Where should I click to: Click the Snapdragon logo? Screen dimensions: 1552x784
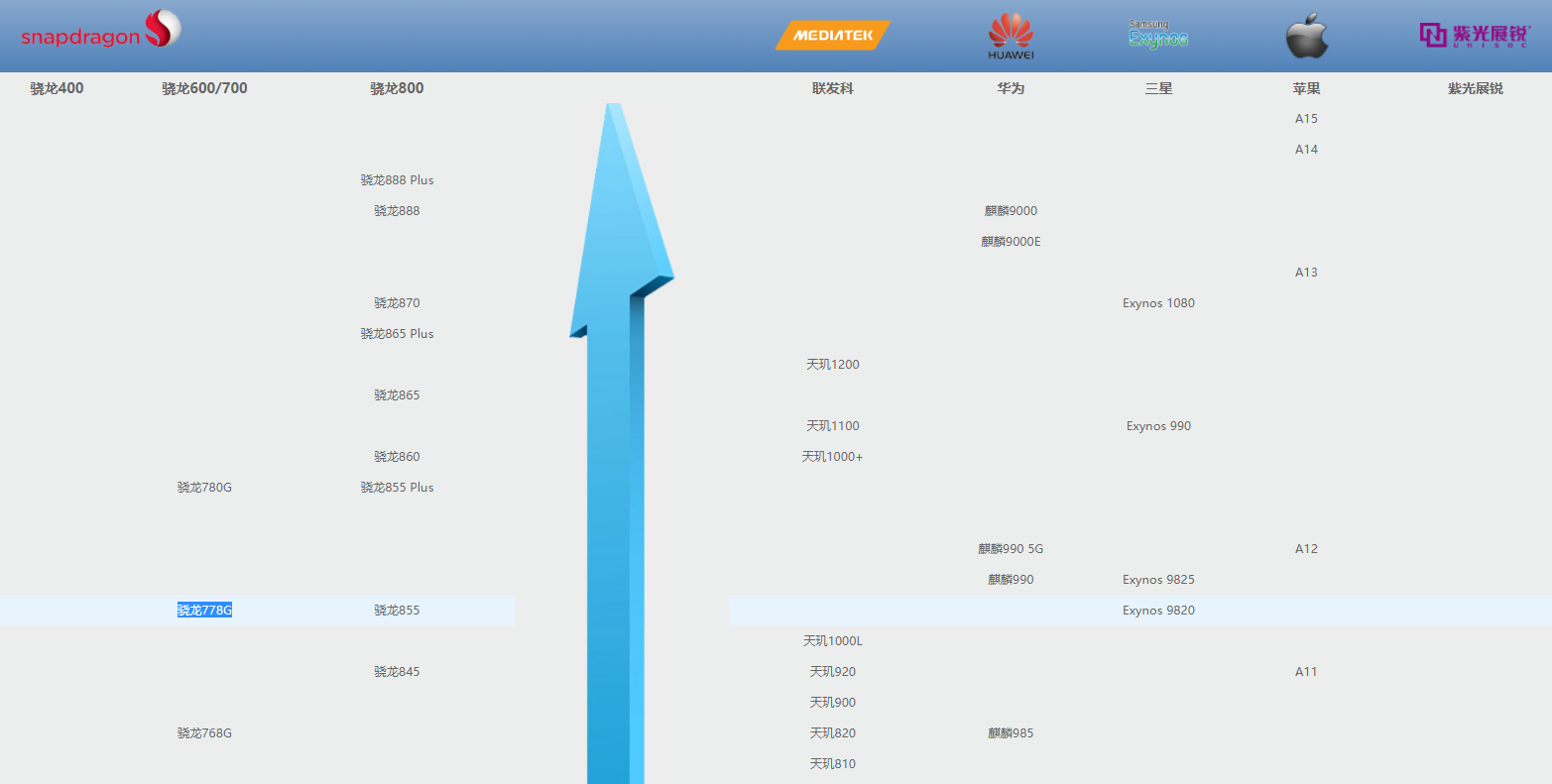point(101,30)
